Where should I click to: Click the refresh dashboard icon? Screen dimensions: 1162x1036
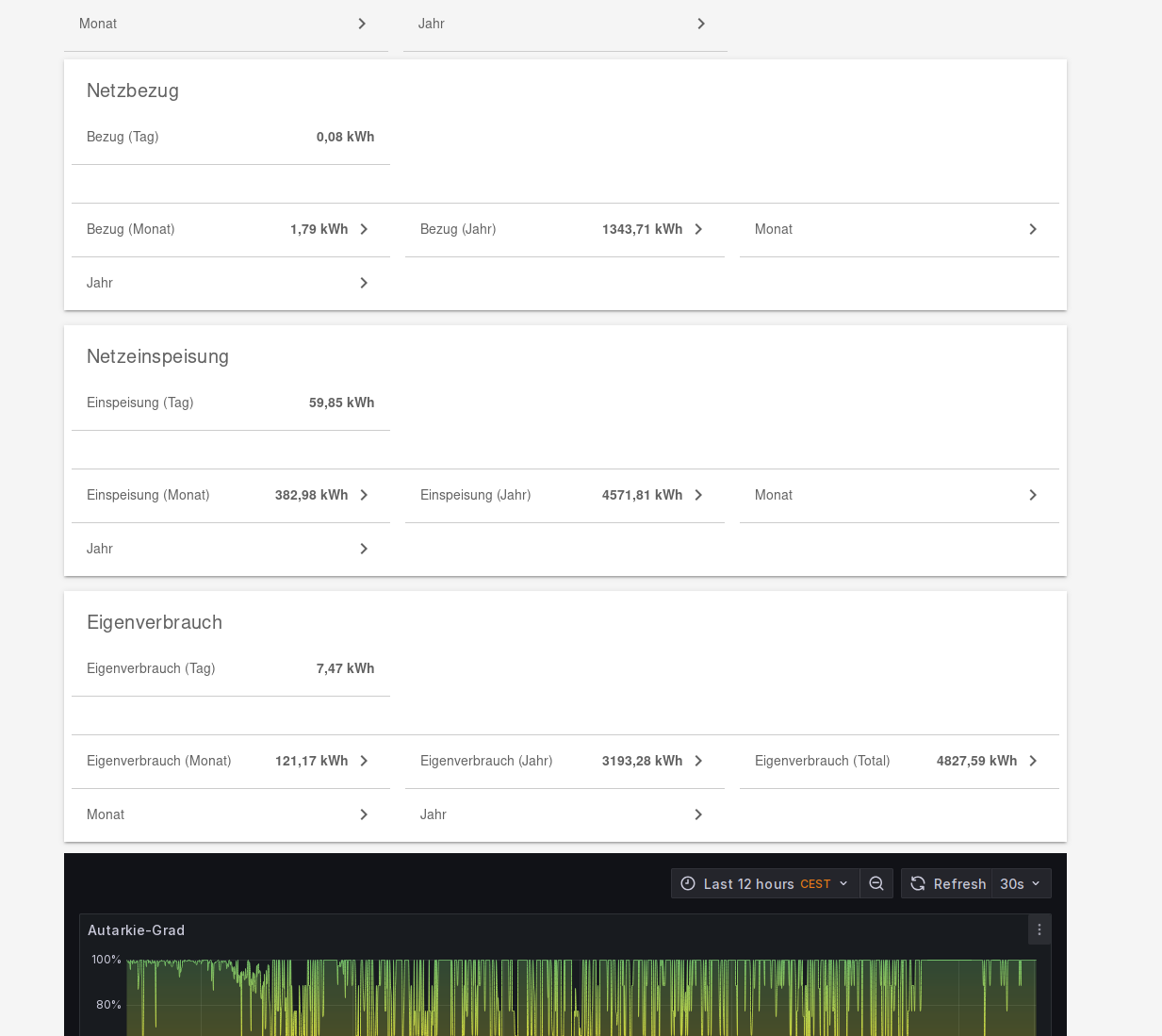918,883
